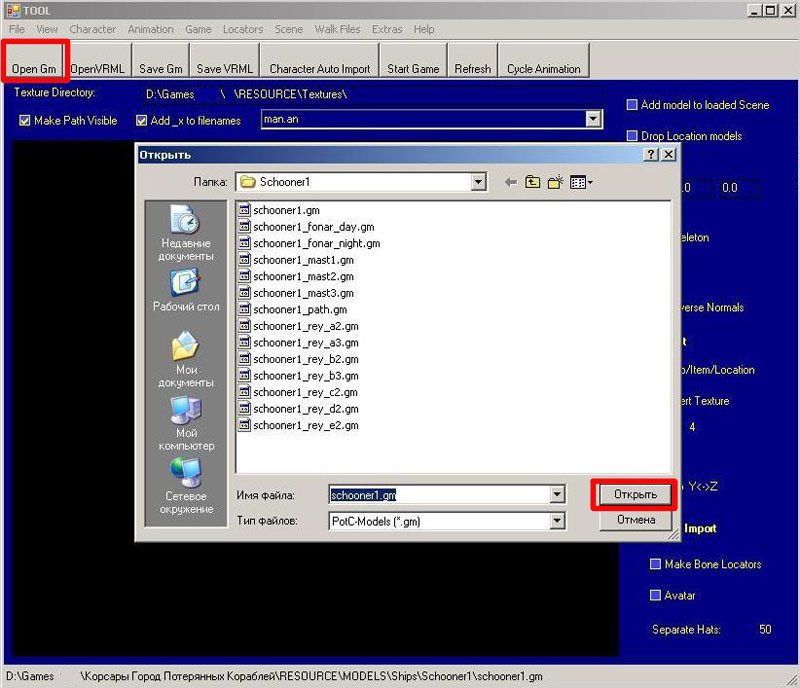Expand the Schooner1 folder dropdown

tap(478, 182)
